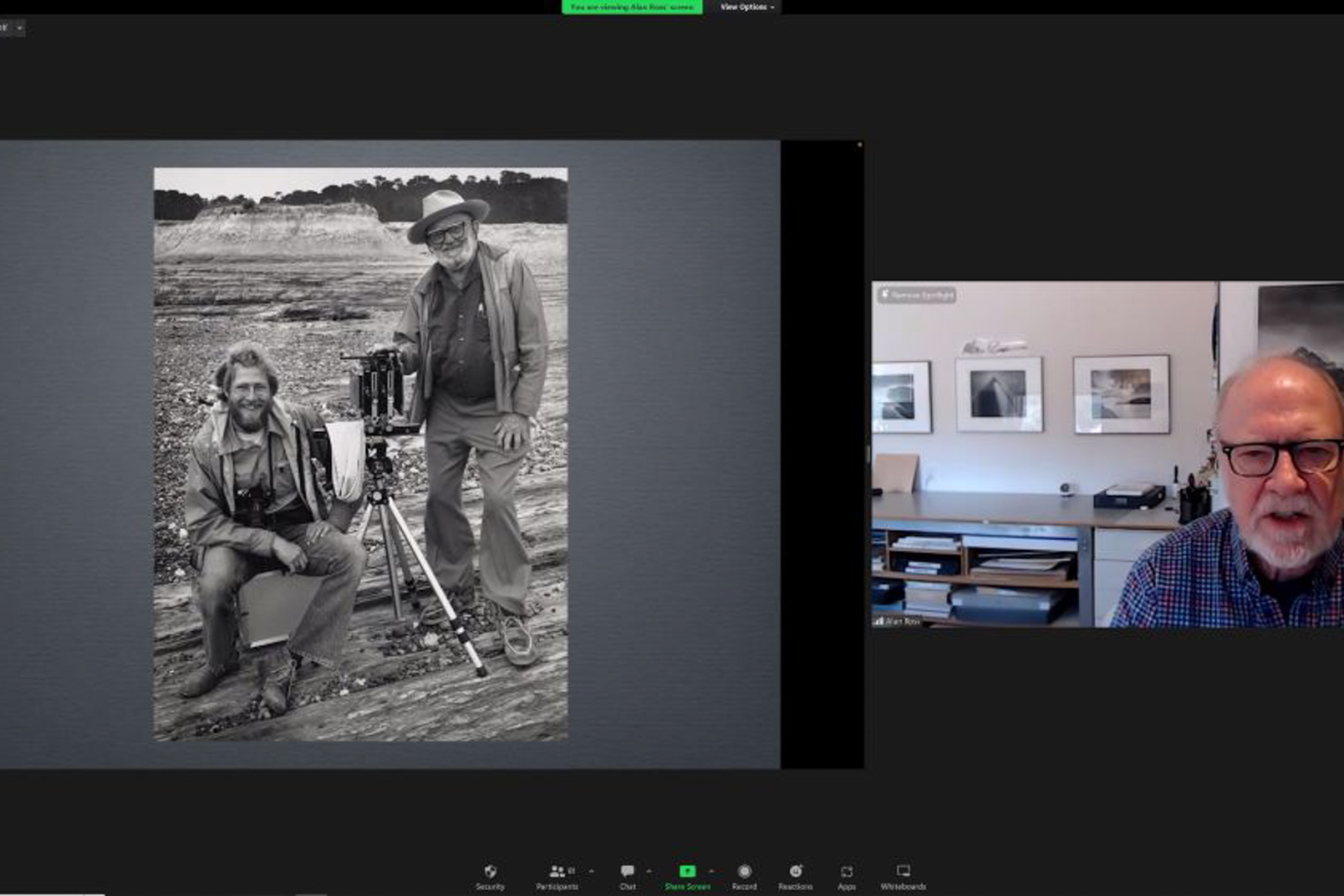Click the signal strength icon by speaker name
This screenshot has height=896, width=1344.
[879, 620]
